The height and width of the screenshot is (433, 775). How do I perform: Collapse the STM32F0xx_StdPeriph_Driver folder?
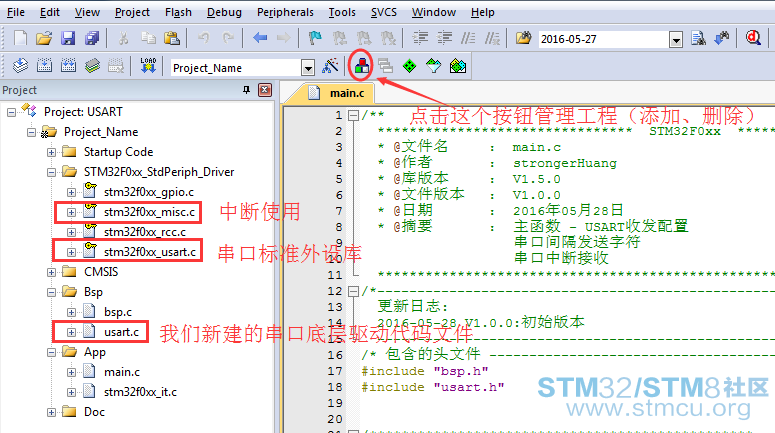coord(51,172)
